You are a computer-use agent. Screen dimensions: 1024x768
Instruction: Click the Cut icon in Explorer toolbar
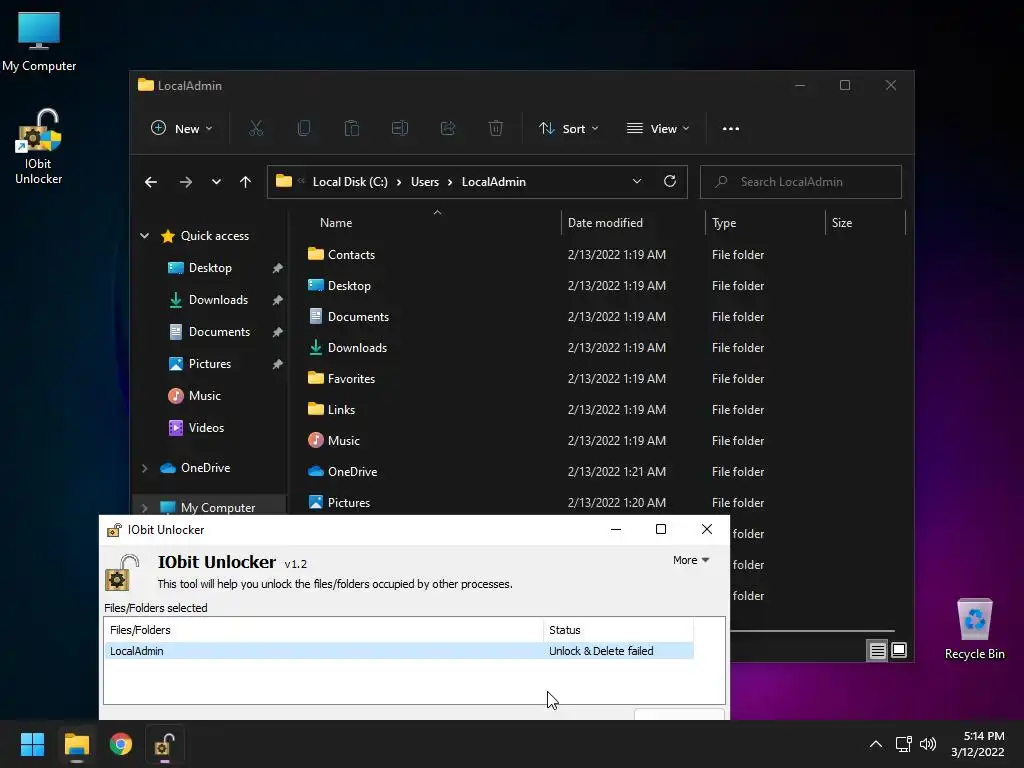[x=256, y=129]
